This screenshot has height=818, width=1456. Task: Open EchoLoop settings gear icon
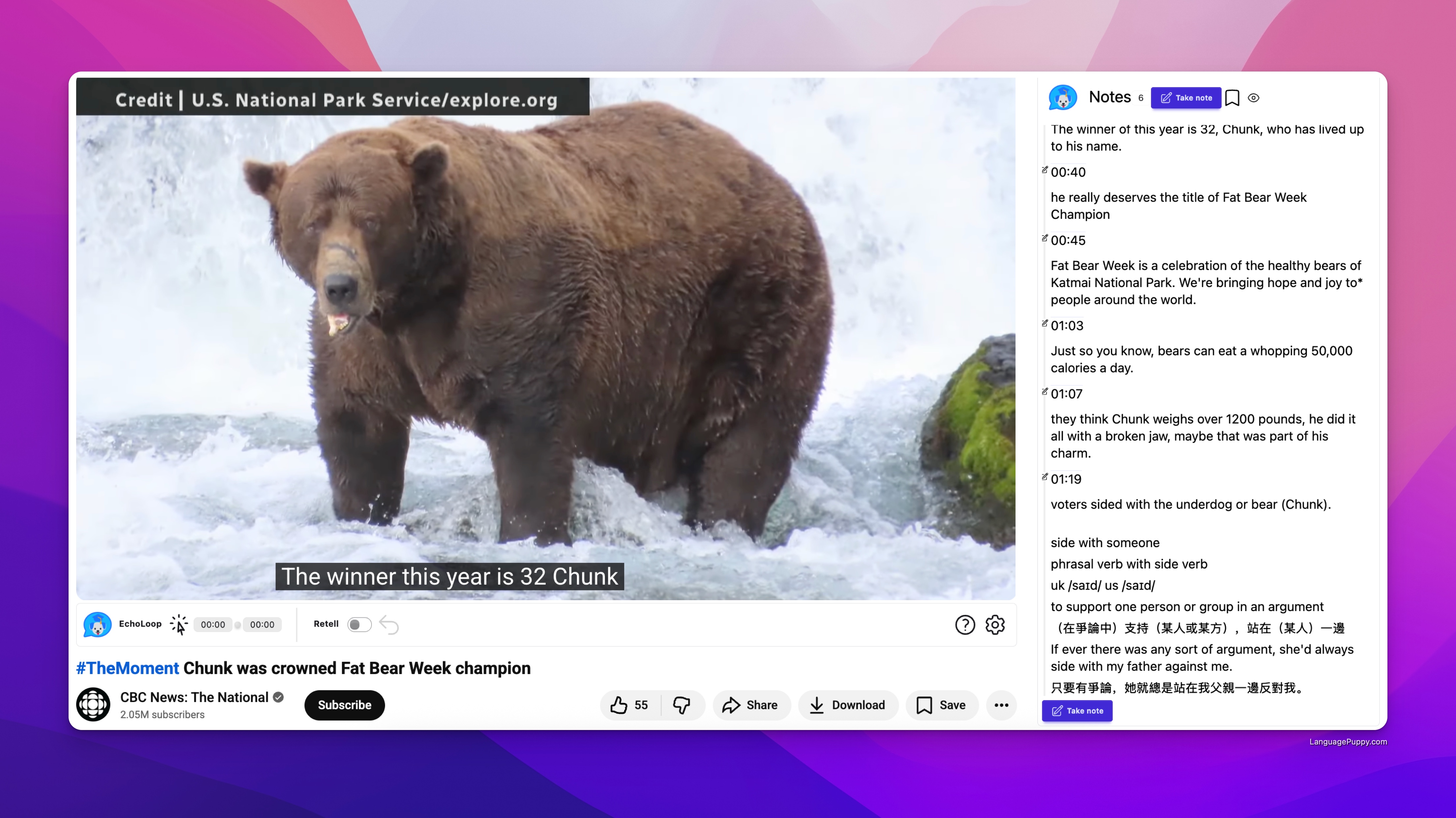click(x=995, y=624)
